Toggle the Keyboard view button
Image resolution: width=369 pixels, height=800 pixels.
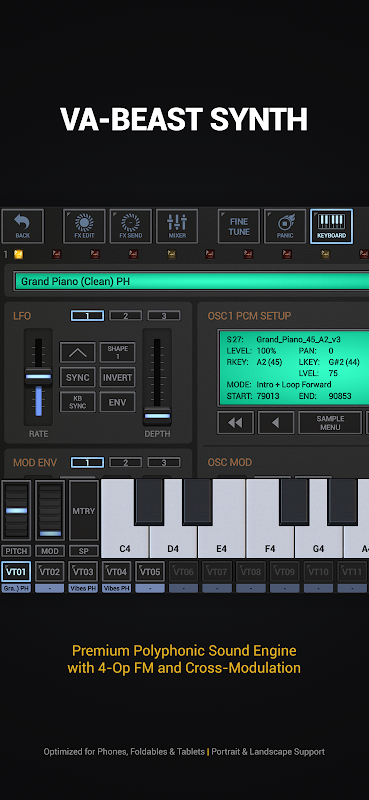click(x=332, y=226)
